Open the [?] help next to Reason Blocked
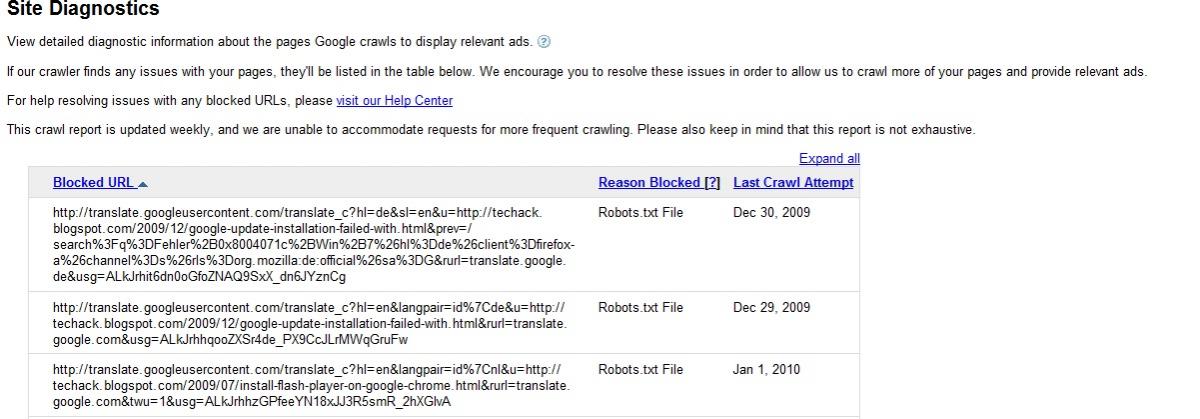The width and height of the screenshot is (1200, 419). coord(712,183)
